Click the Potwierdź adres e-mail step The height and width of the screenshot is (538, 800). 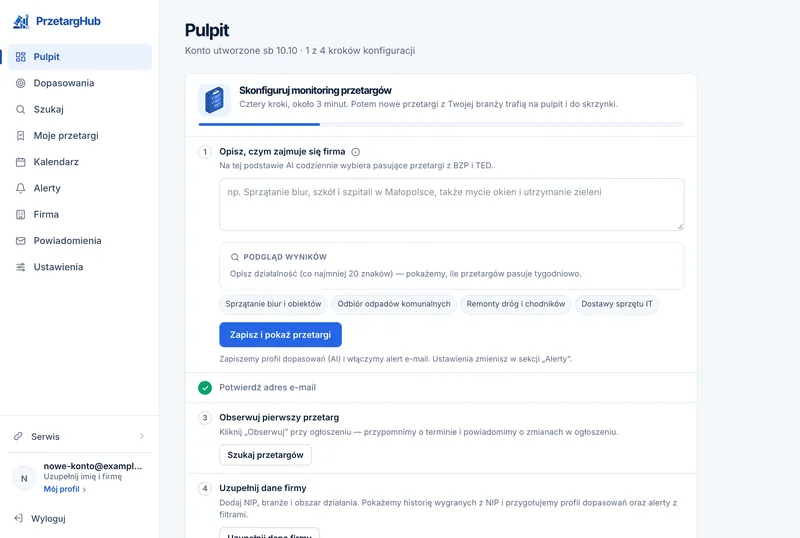(267, 388)
